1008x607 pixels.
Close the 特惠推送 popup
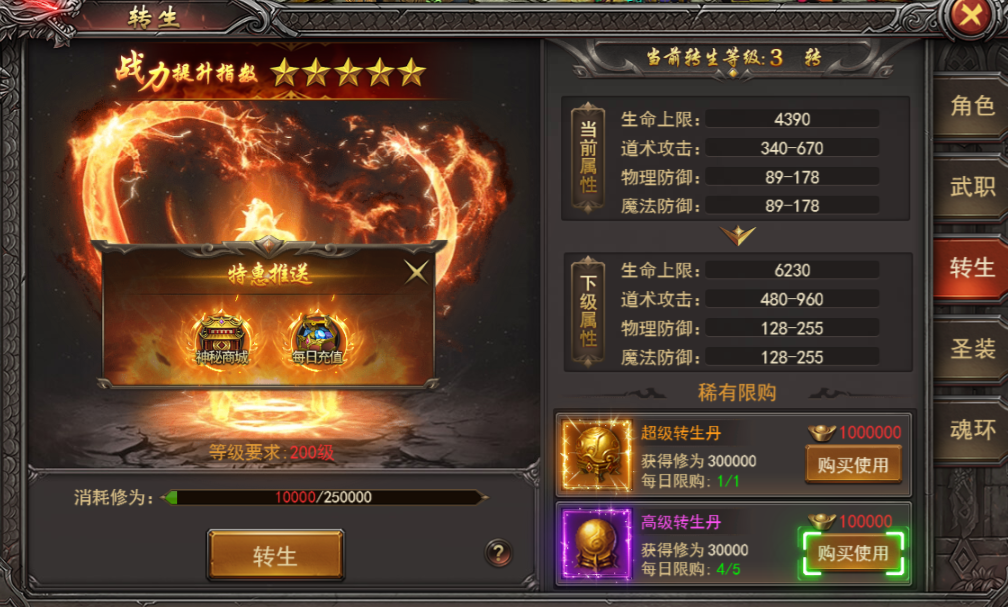pos(417,272)
